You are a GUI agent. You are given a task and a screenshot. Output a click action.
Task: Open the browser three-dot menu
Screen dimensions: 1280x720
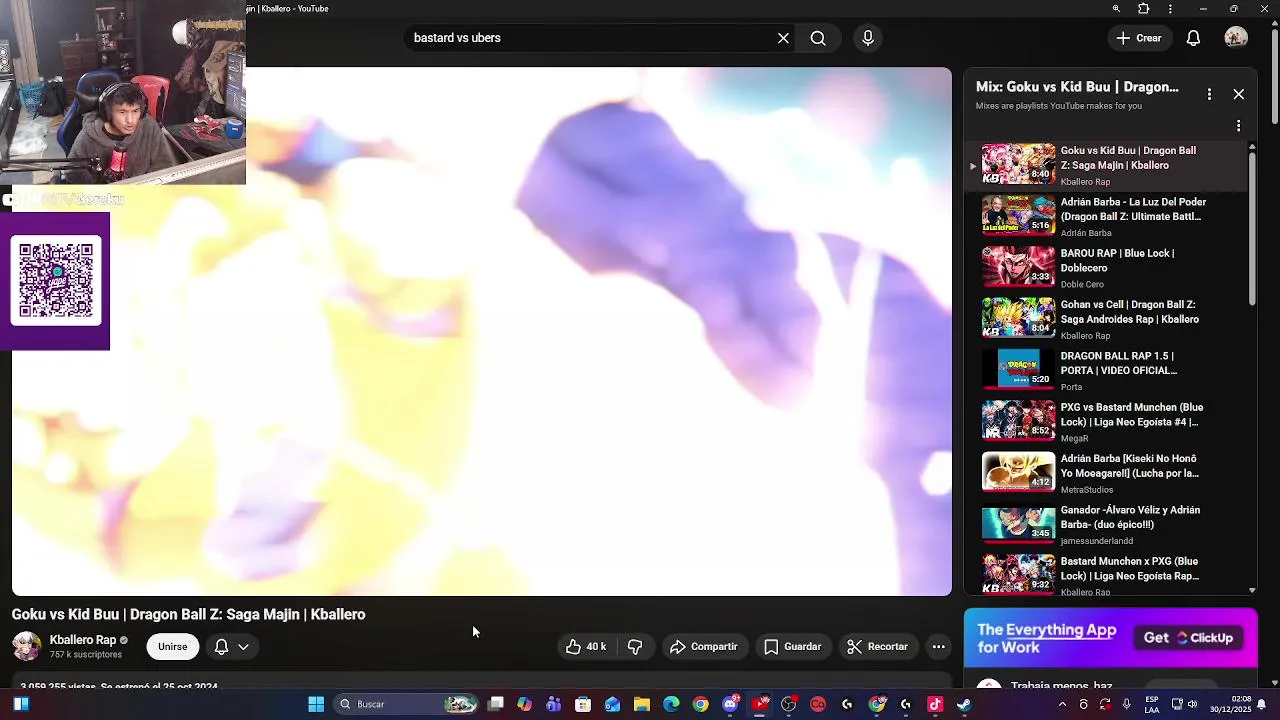click(1170, 9)
